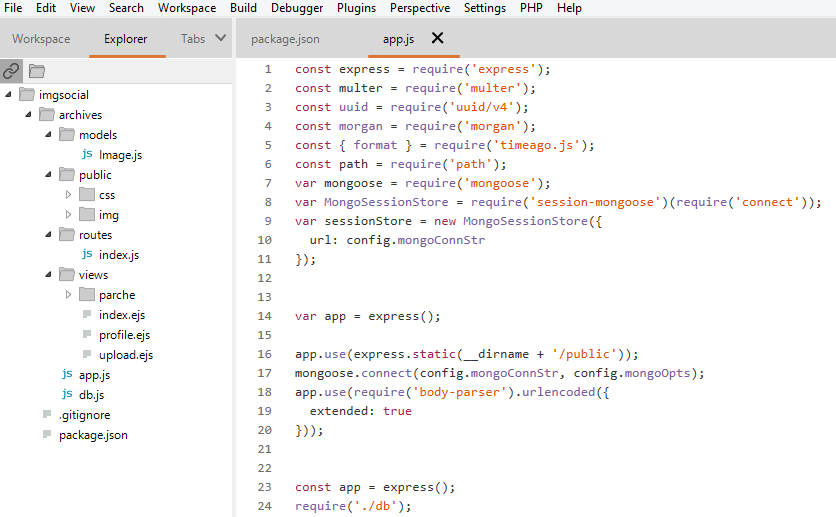
Task: Expand the css folder
Action: click(x=68, y=195)
